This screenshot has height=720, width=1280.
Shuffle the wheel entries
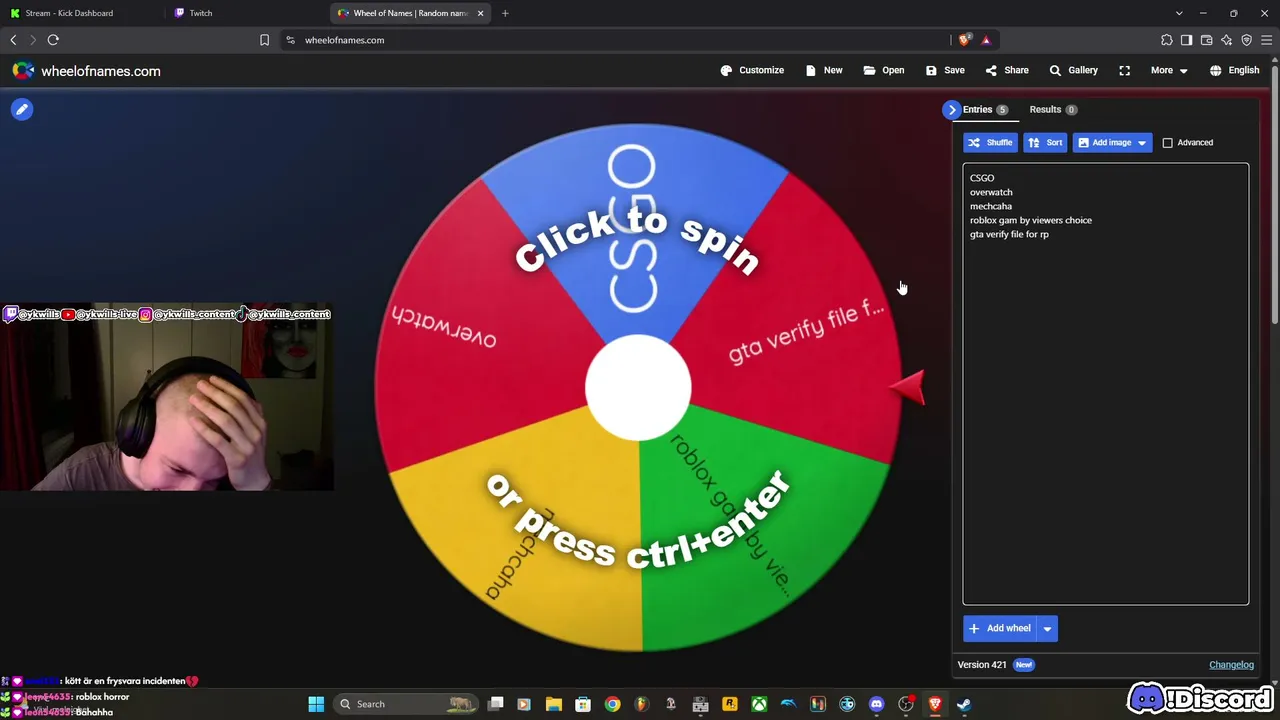tap(990, 143)
